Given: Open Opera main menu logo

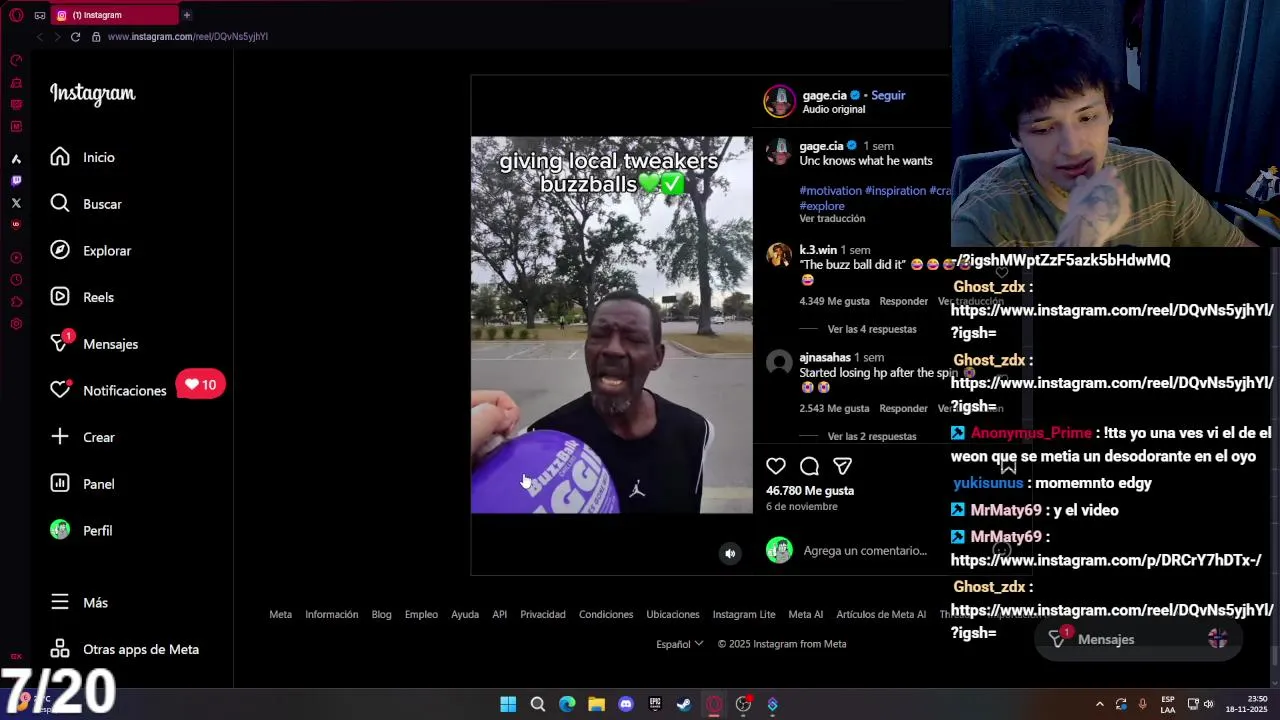Looking at the screenshot, I should pos(16,15).
